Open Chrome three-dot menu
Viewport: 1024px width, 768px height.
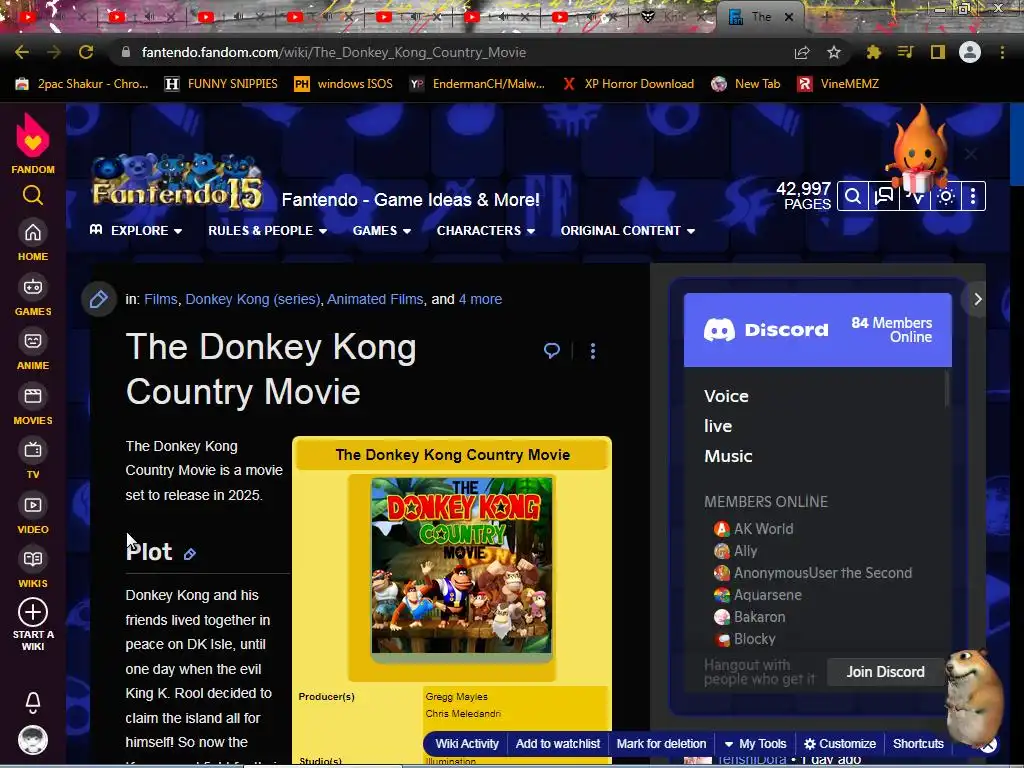1002,52
